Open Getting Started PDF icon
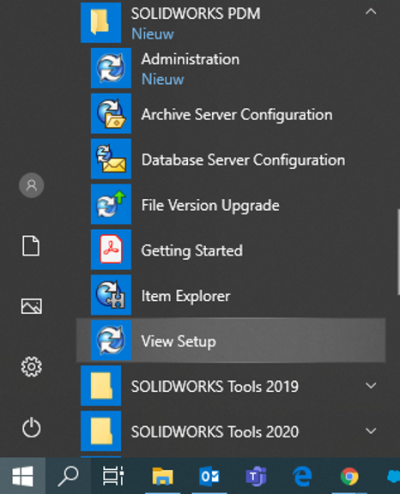 pos(111,249)
